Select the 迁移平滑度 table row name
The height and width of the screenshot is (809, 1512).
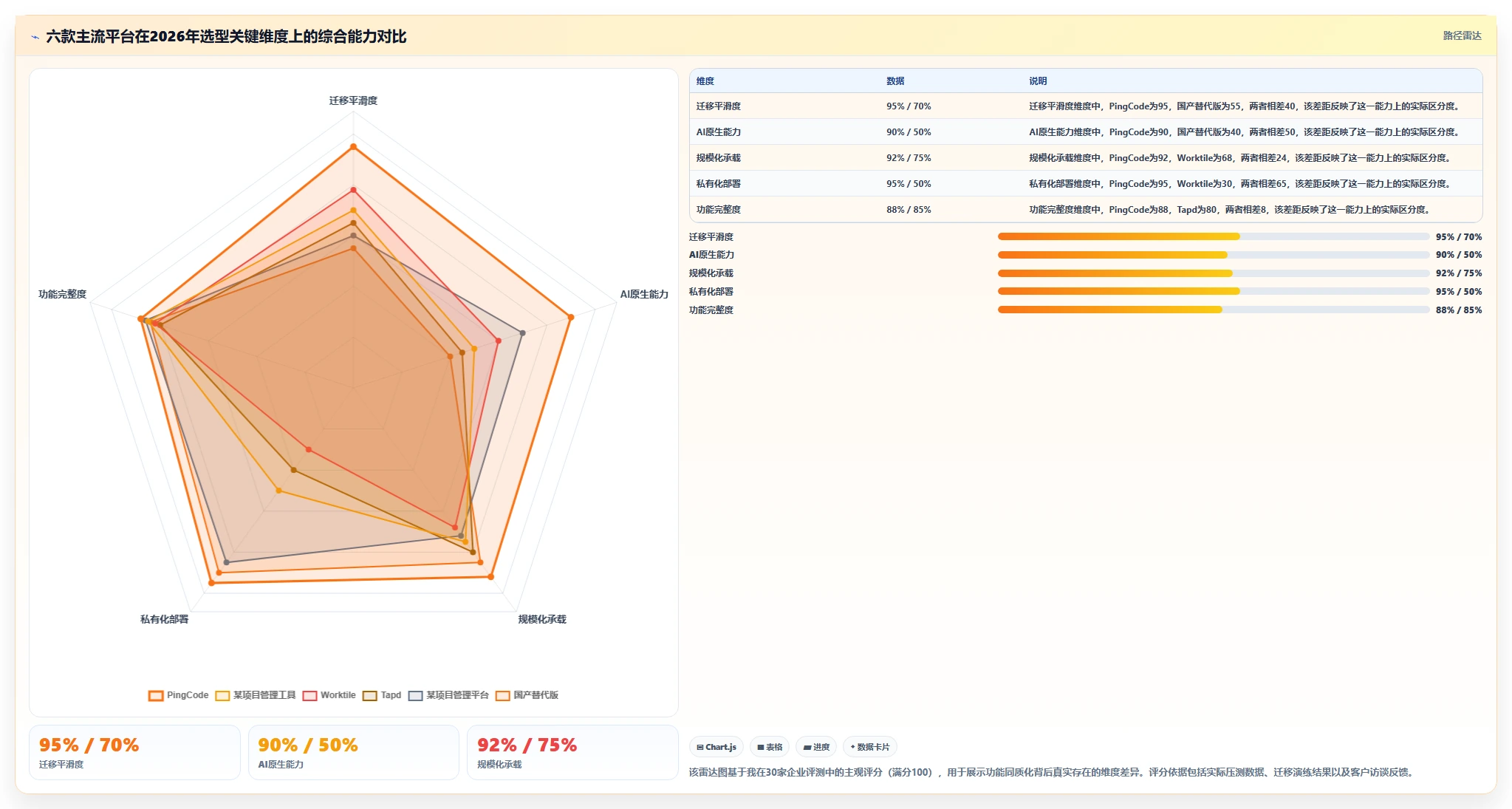[x=718, y=106]
